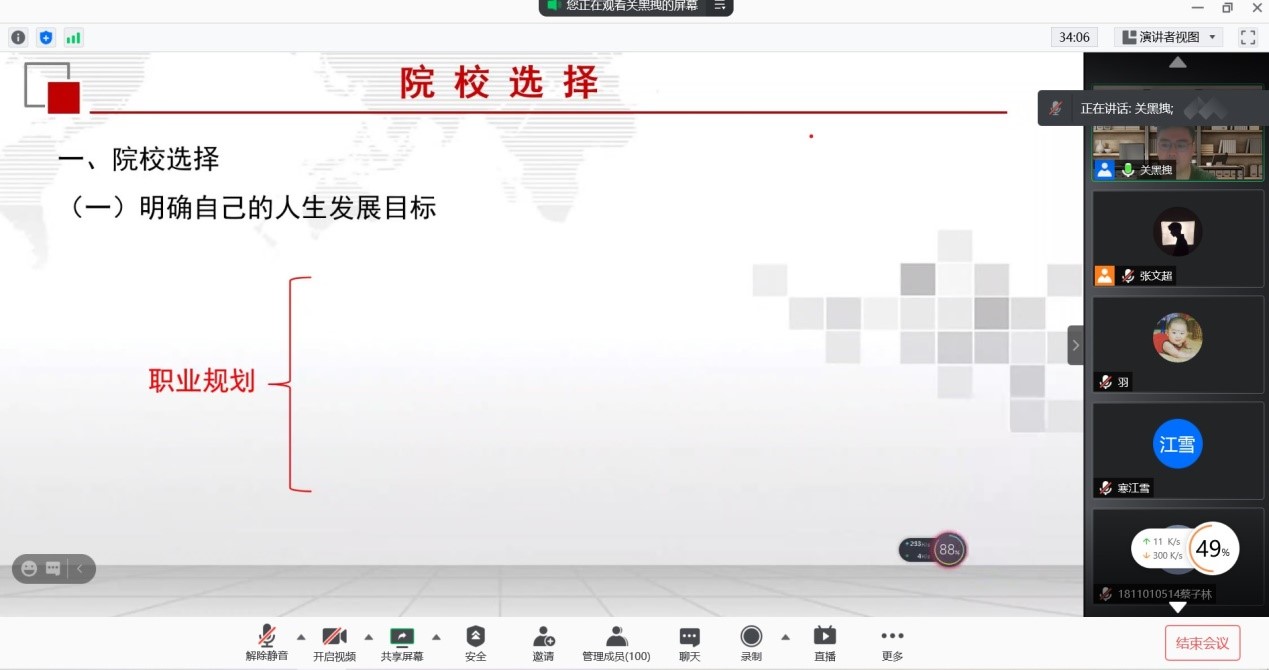1269x670 pixels.
Task: Open the emoji reaction in floating bar
Action: pos(29,568)
